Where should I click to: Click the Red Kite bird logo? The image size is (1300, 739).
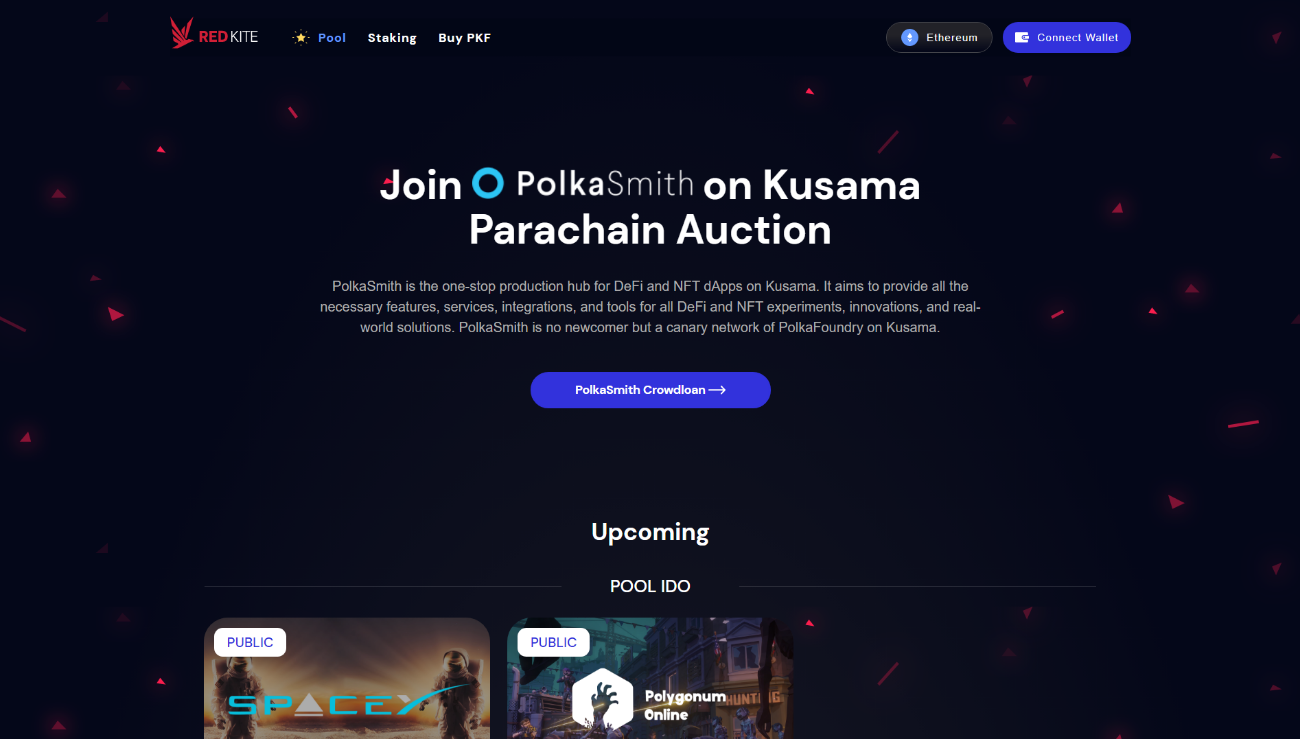pos(182,34)
